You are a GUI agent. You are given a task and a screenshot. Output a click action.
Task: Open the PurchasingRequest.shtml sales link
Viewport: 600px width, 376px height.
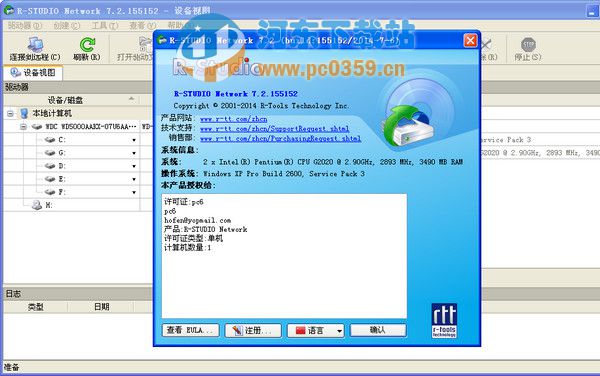pyautogui.click(x=280, y=138)
